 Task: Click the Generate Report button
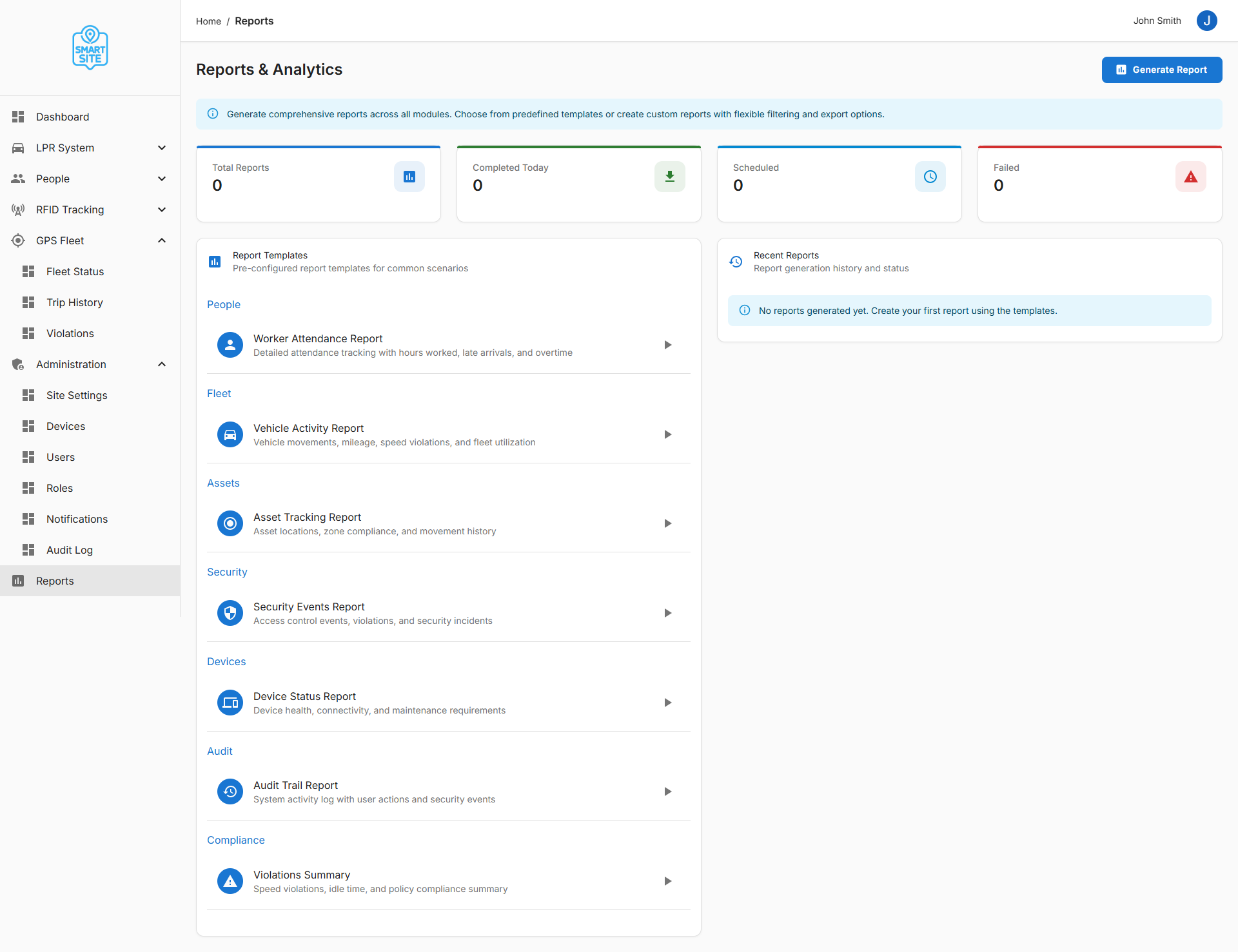1162,70
